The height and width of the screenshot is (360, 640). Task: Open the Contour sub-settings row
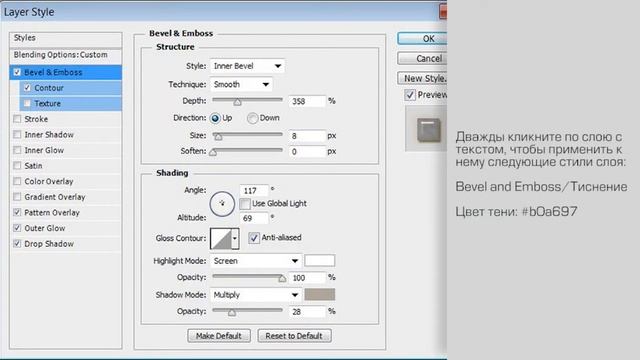click(x=71, y=88)
